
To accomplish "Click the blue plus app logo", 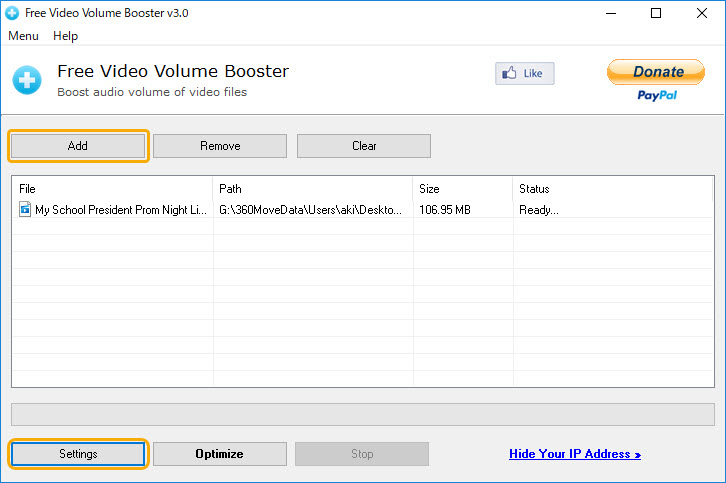I will 26,80.
